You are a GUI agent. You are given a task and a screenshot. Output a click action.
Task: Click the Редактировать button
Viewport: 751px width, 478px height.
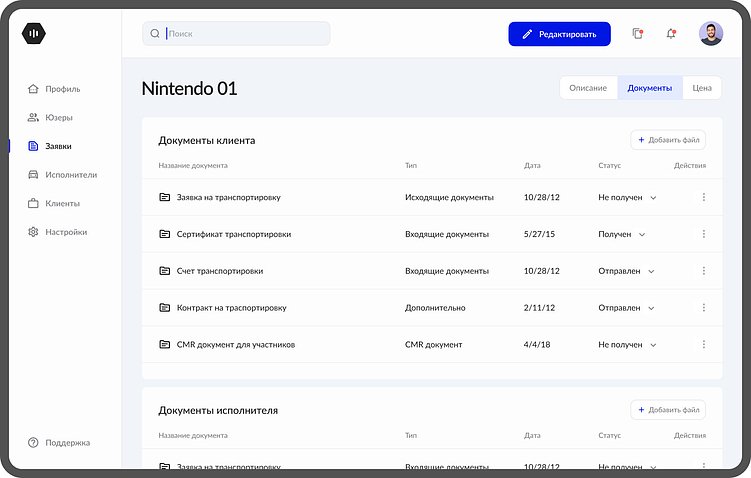(x=559, y=34)
